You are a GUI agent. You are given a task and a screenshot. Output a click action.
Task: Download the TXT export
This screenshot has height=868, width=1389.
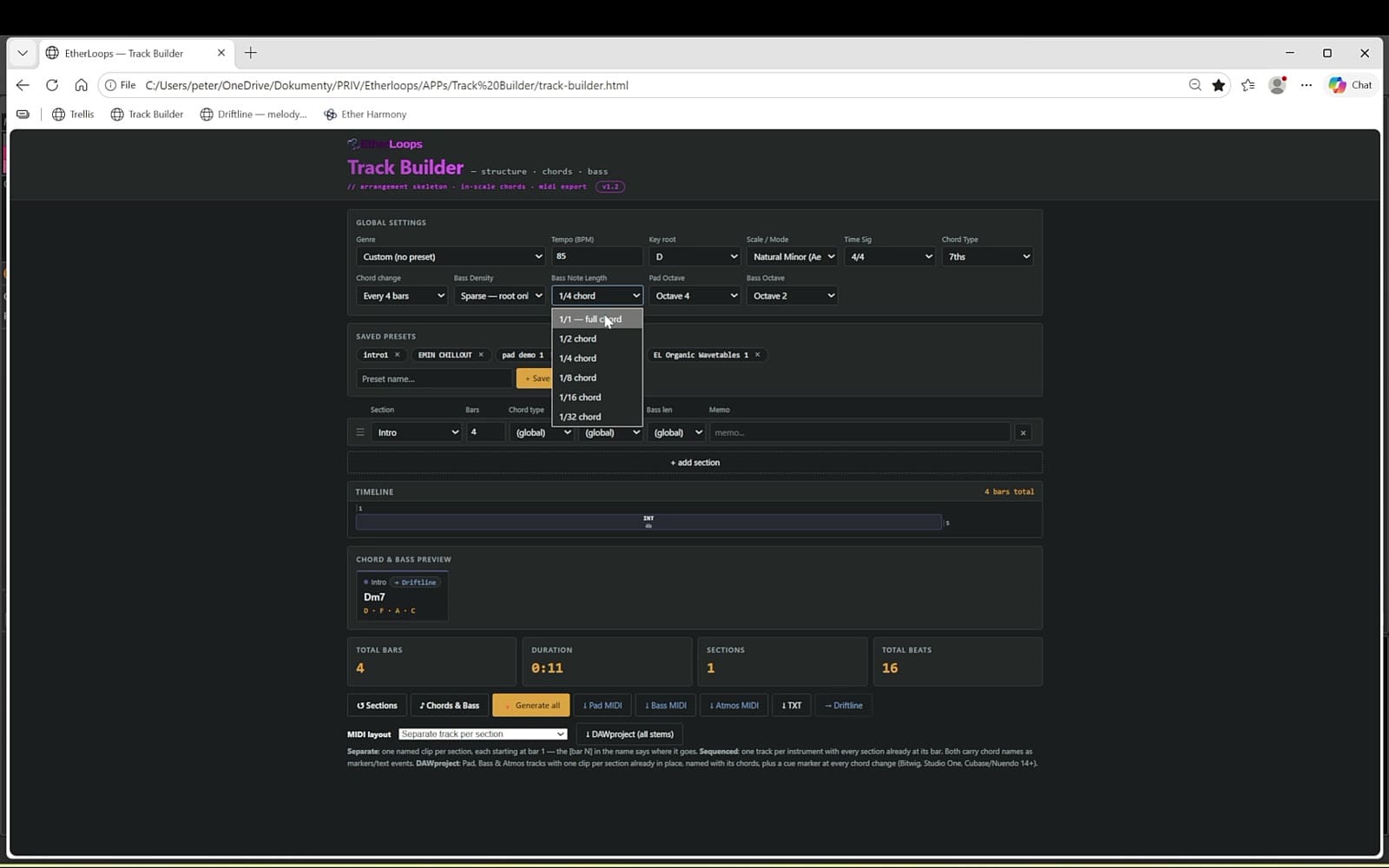(x=792, y=706)
